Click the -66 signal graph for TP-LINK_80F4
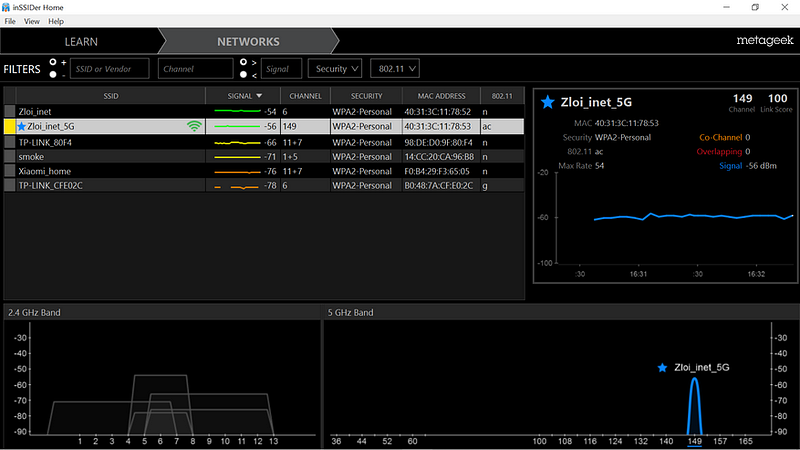This screenshot has width=800, height=450. click(237, 143)
